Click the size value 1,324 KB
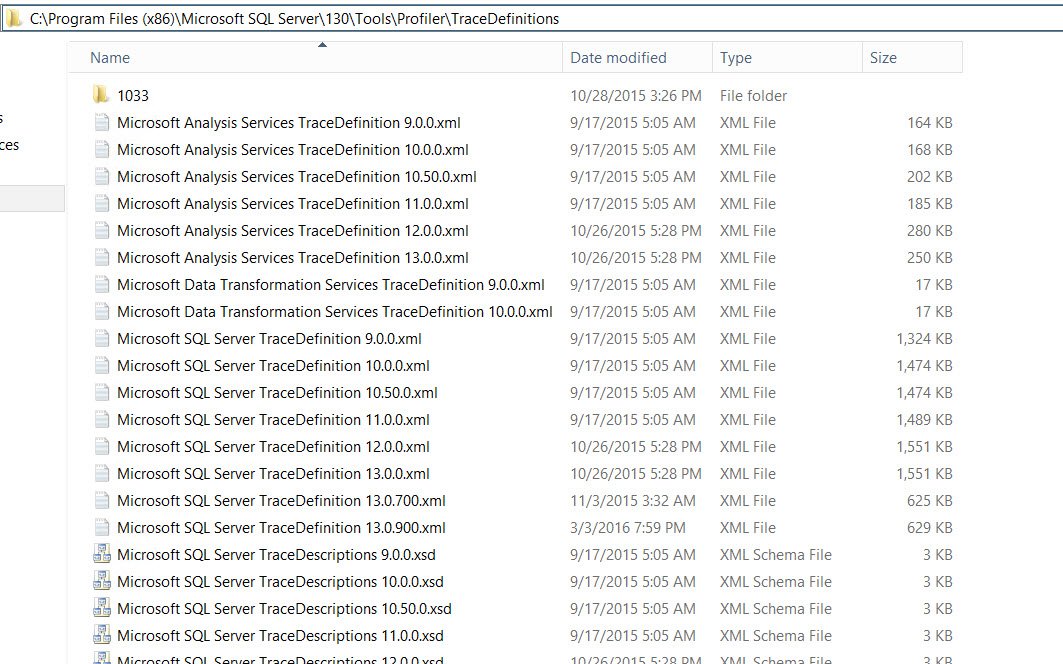This screenshot has width=1063, height=664. point(924,338)
